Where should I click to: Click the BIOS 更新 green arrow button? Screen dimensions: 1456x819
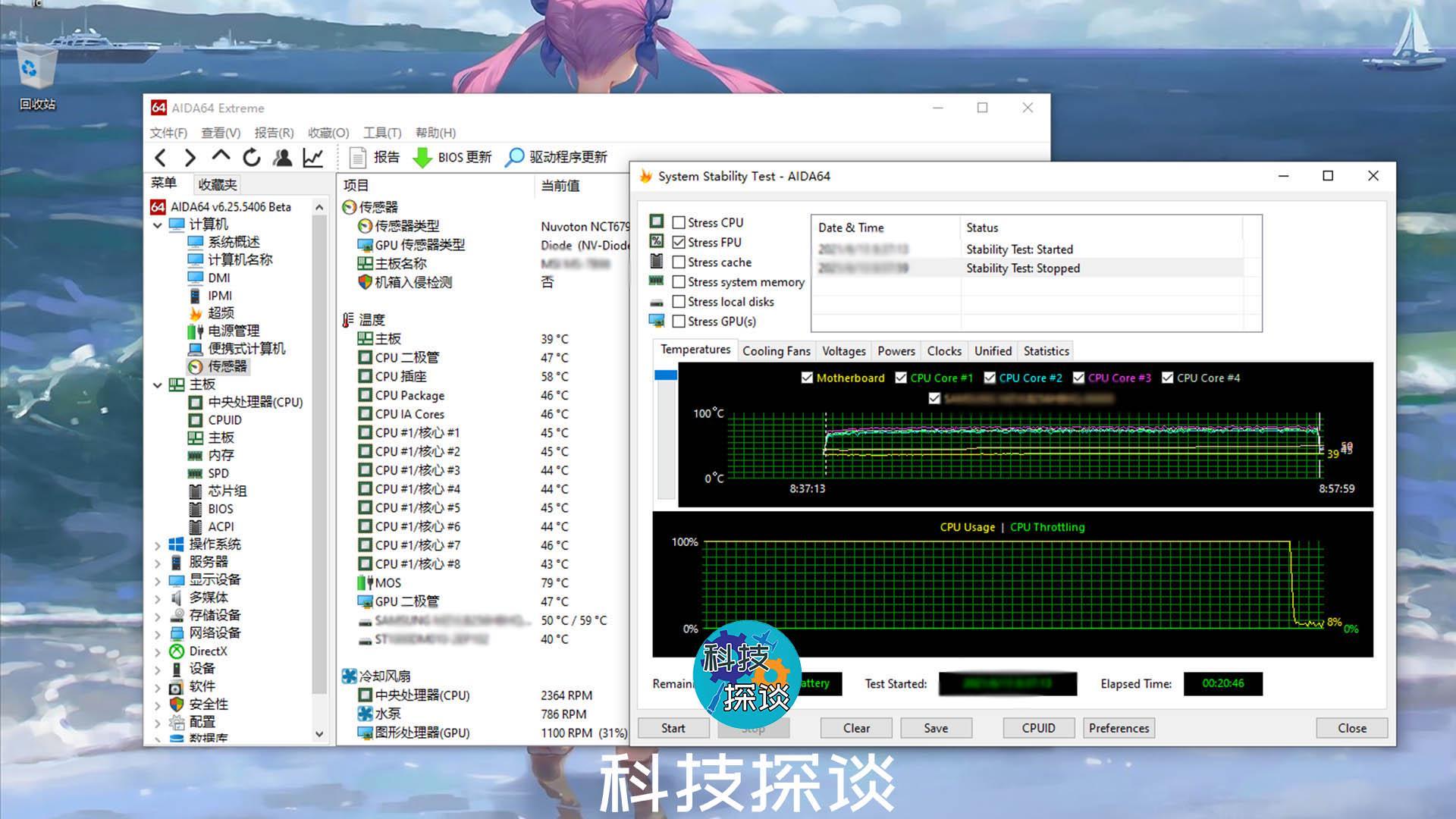click(x=452, y=157)
